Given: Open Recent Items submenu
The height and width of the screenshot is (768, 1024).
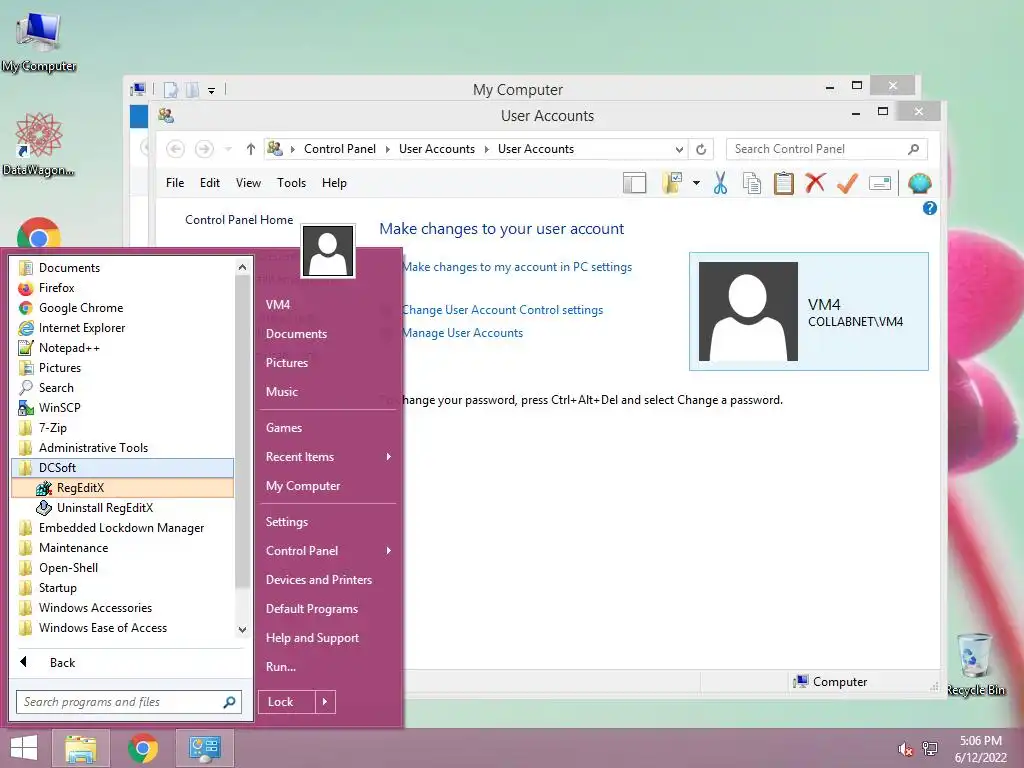Looking at the screenshot, I should point(328,457).
